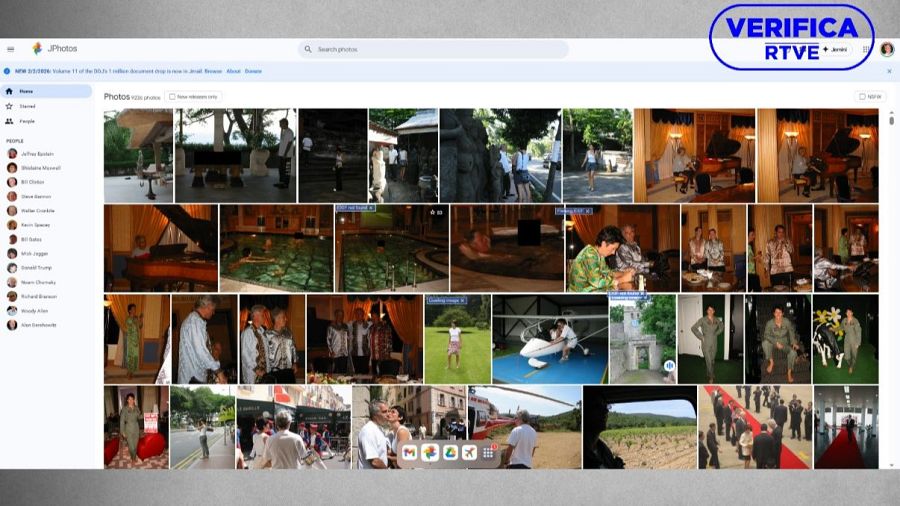Image resolution: width=900 pixels, height=506 pixels.
Task: Open the Drive triangle icon in the dock
Action: [449, 453]
